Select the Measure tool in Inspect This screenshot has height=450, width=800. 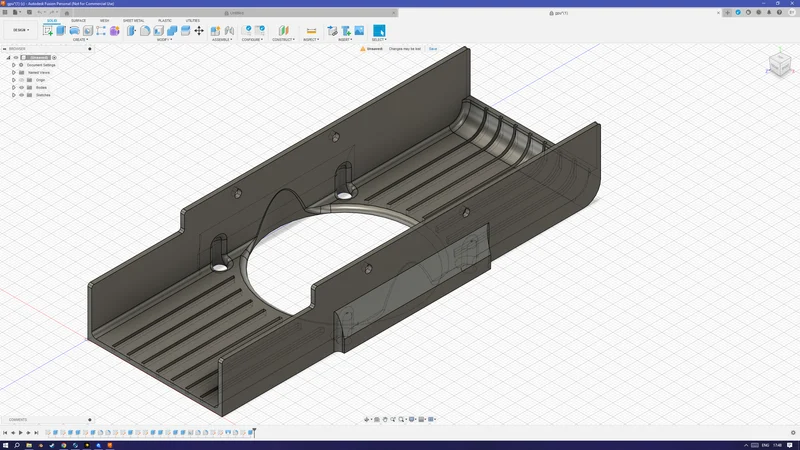tap(311, 31)
